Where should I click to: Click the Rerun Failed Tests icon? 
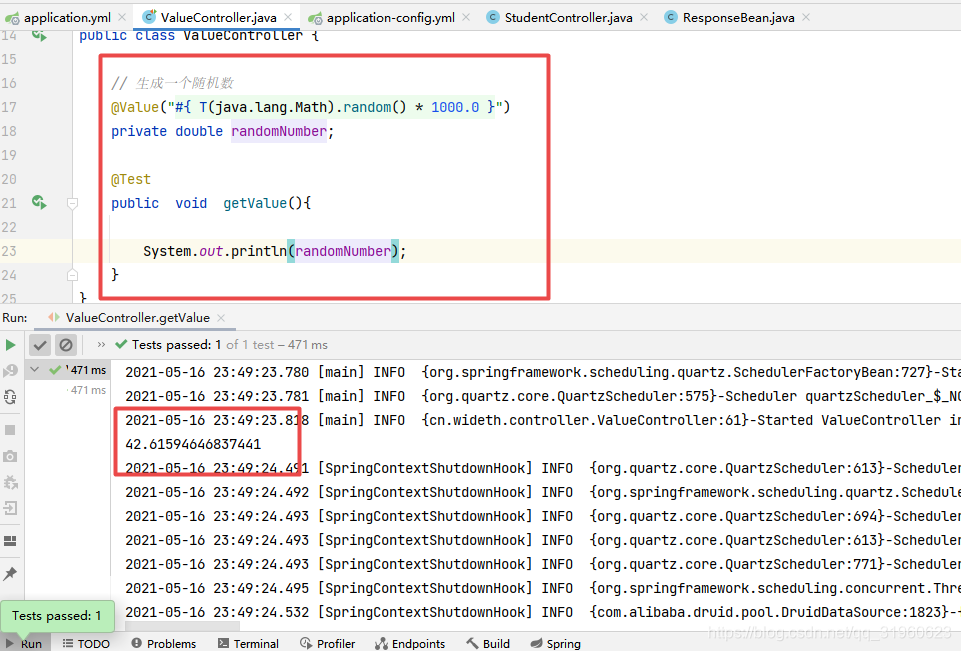[10, 370]
